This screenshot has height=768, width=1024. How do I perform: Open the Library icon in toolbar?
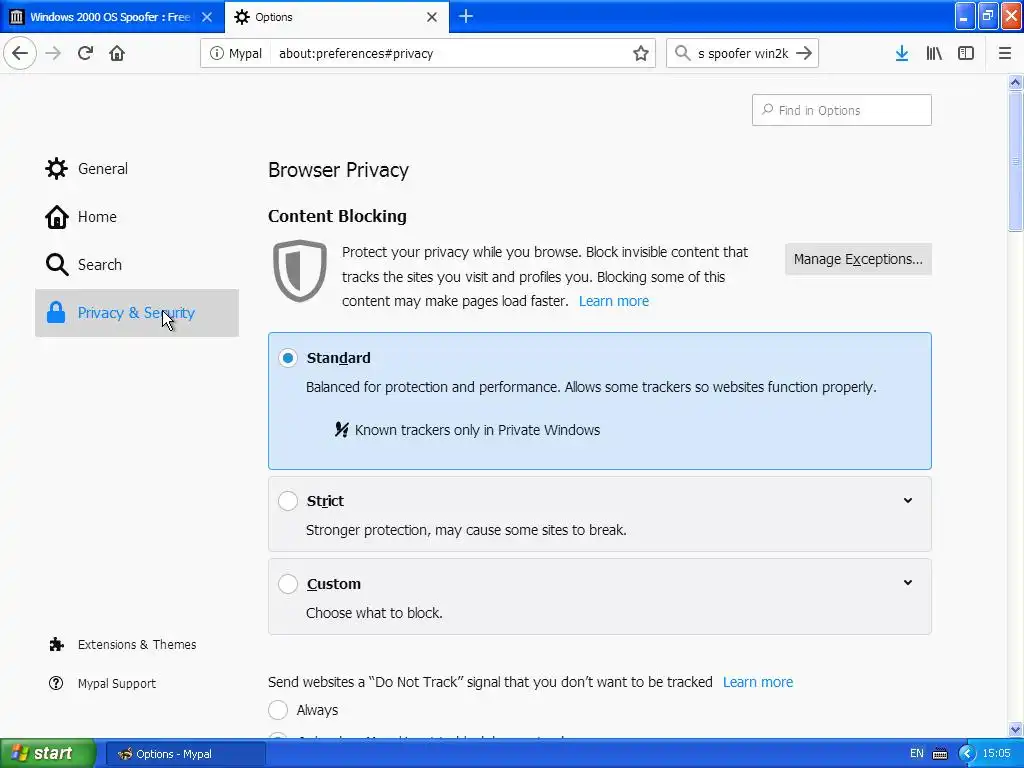pyautogui.click(x=934, y=53)
